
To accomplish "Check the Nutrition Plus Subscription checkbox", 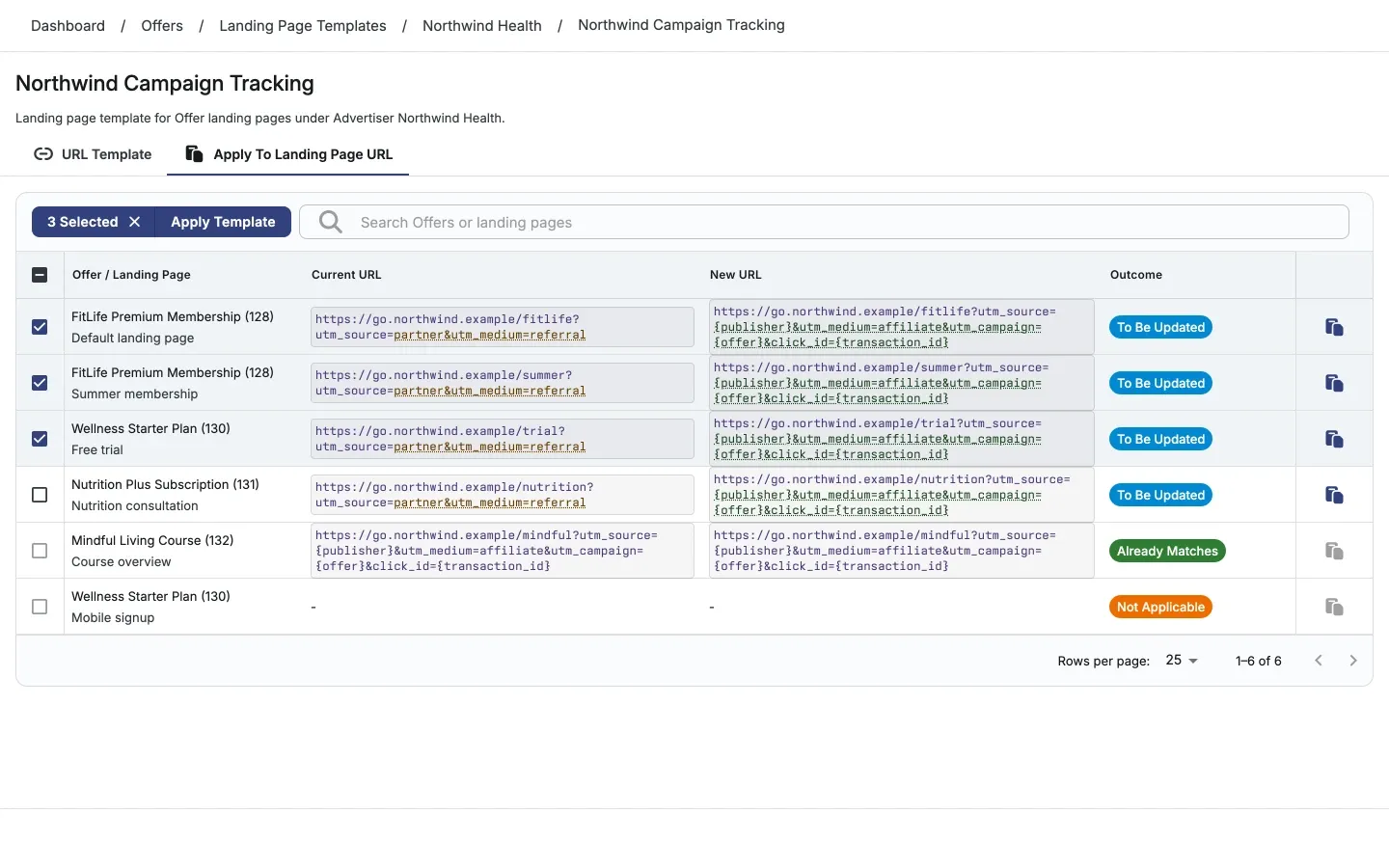I will coord(40,495).
